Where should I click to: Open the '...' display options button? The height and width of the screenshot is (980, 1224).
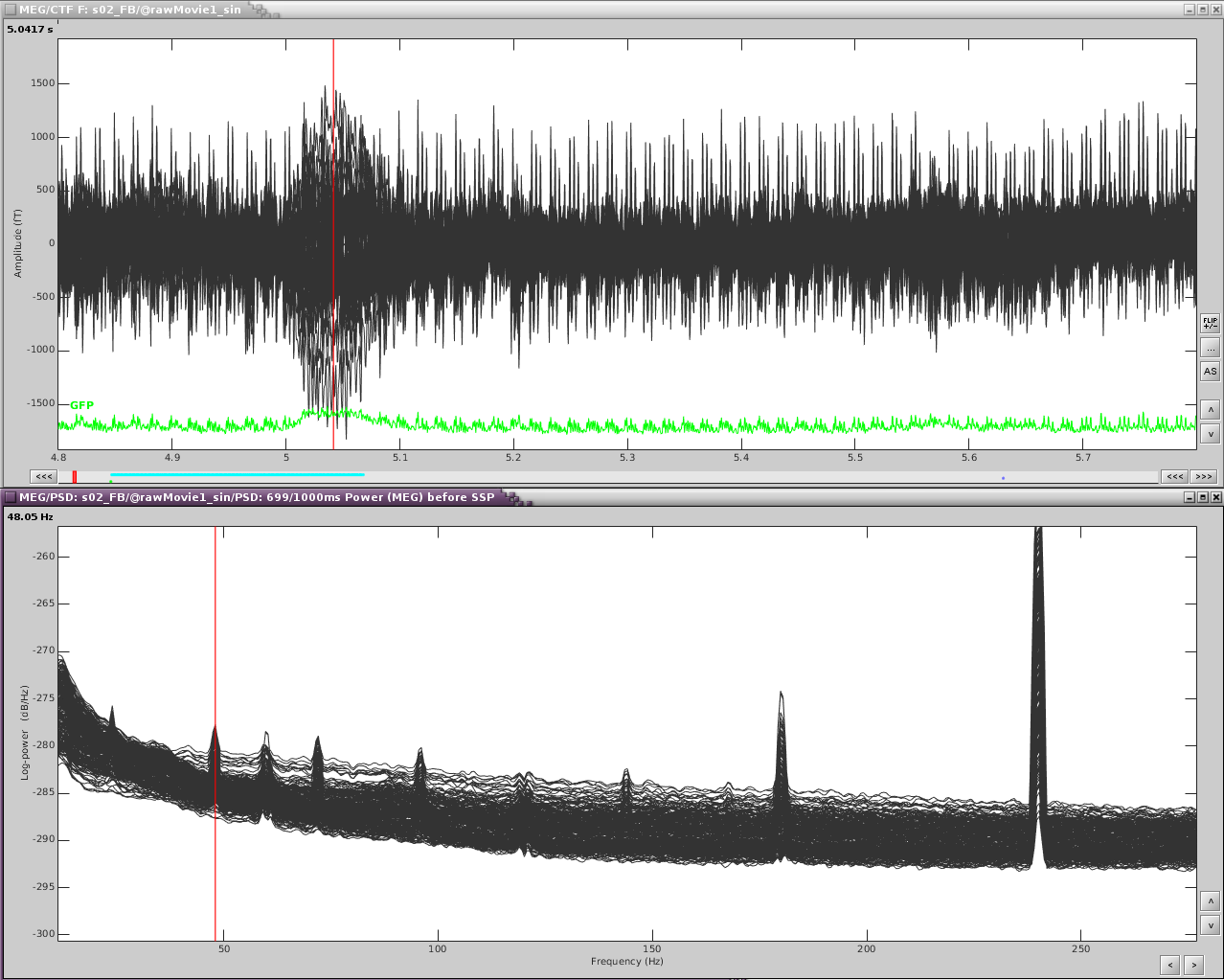click(x=1210, y=348)
